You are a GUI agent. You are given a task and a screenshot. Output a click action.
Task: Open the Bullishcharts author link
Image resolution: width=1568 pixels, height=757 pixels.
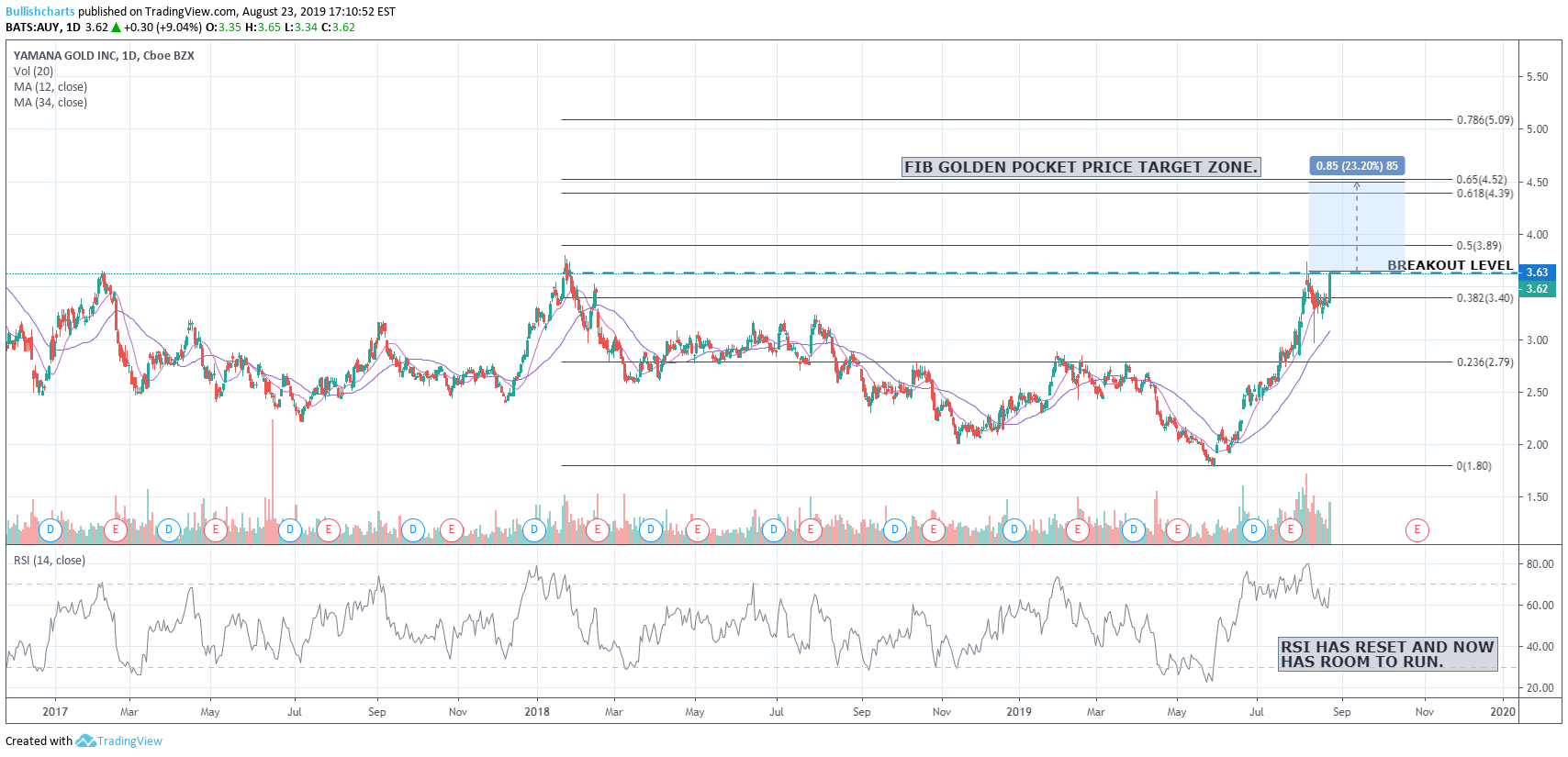[x=40, y=12]
